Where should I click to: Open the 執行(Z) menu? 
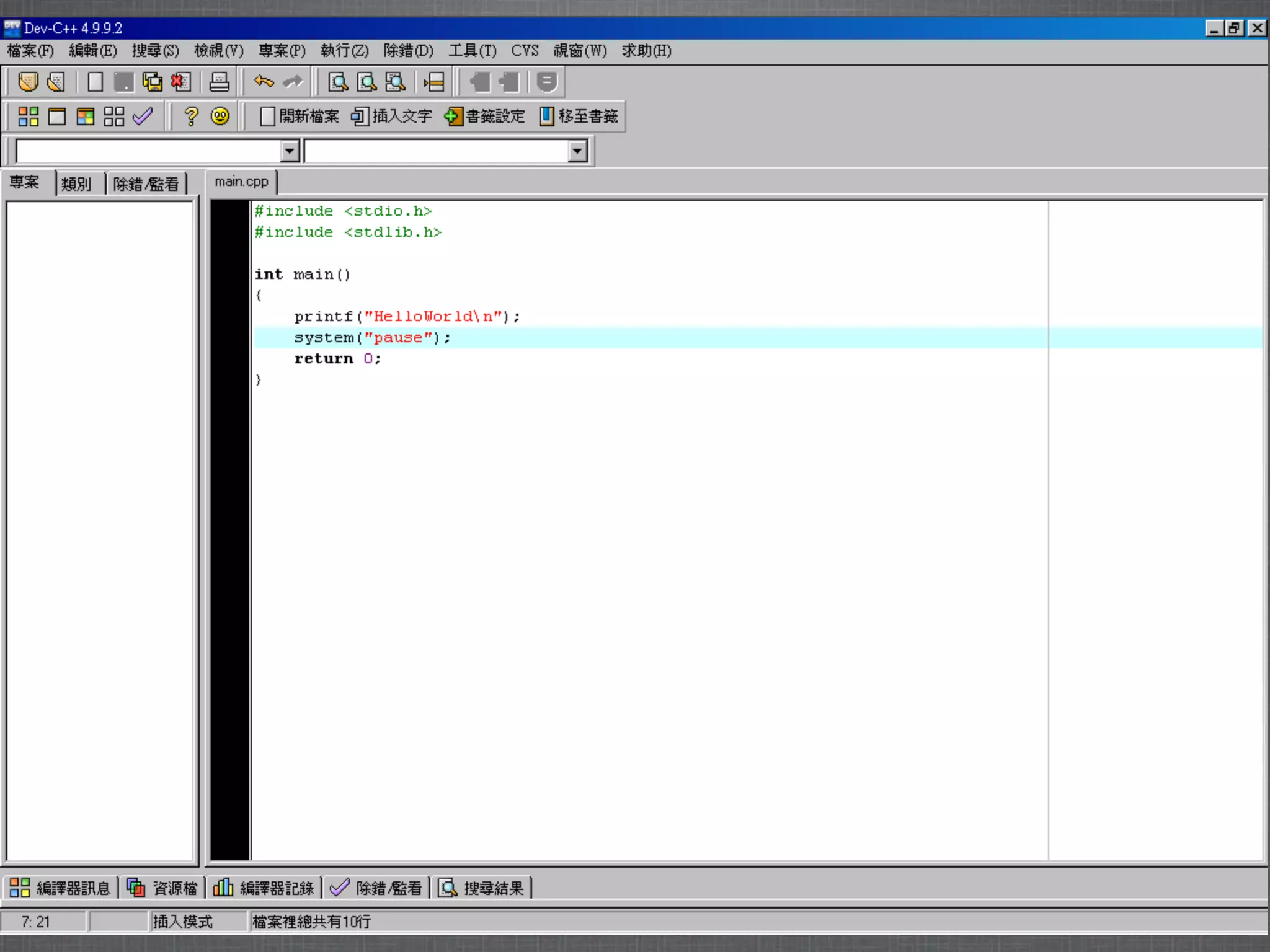pyautogui.click(x=344, y=51)
